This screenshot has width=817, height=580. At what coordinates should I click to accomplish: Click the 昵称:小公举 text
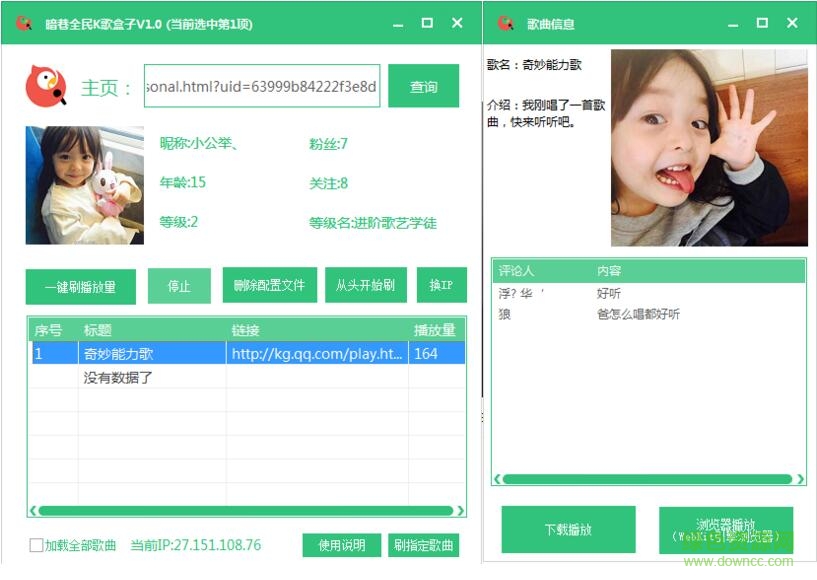[x=199, y=143]
